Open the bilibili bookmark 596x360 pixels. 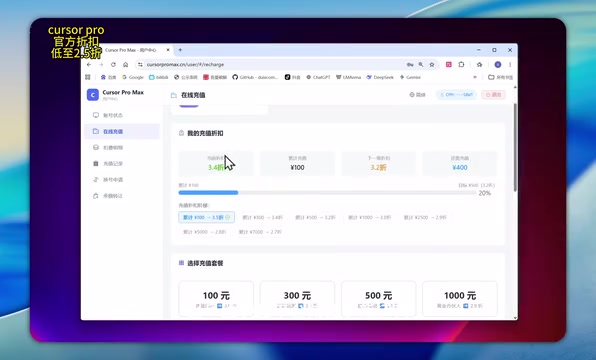pyautogui.click(x=159, y=77)
